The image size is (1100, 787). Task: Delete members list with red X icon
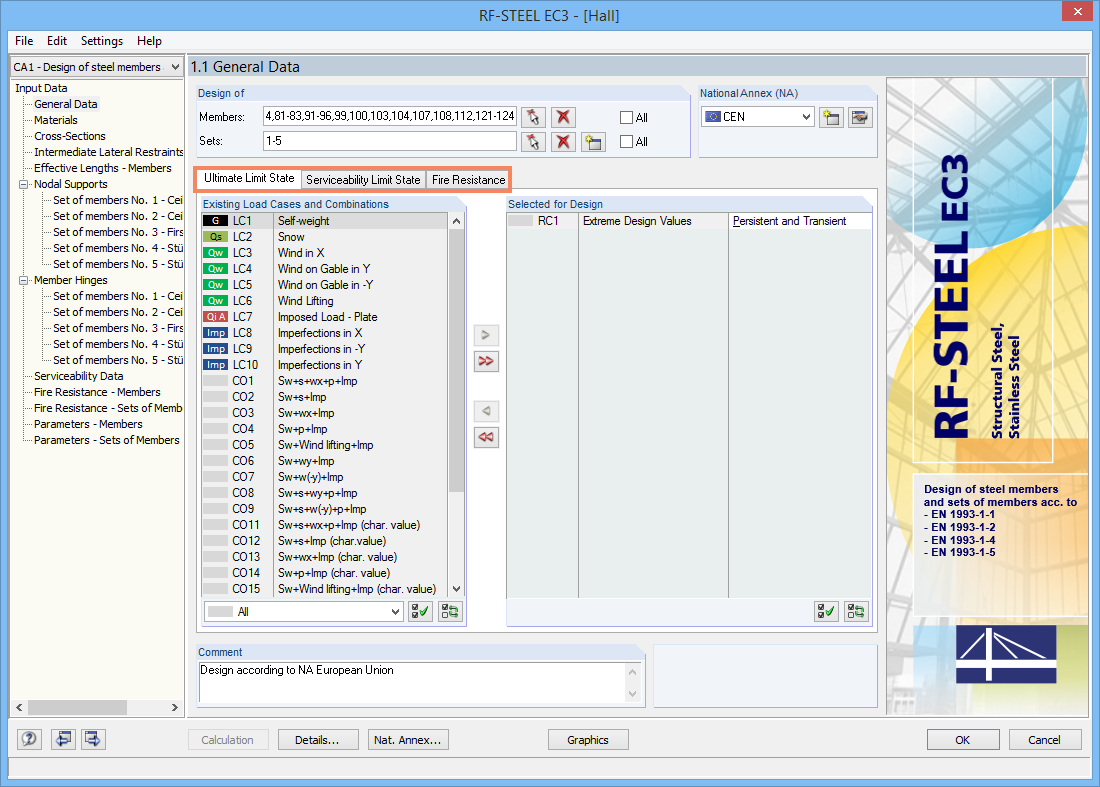[563, 117]
